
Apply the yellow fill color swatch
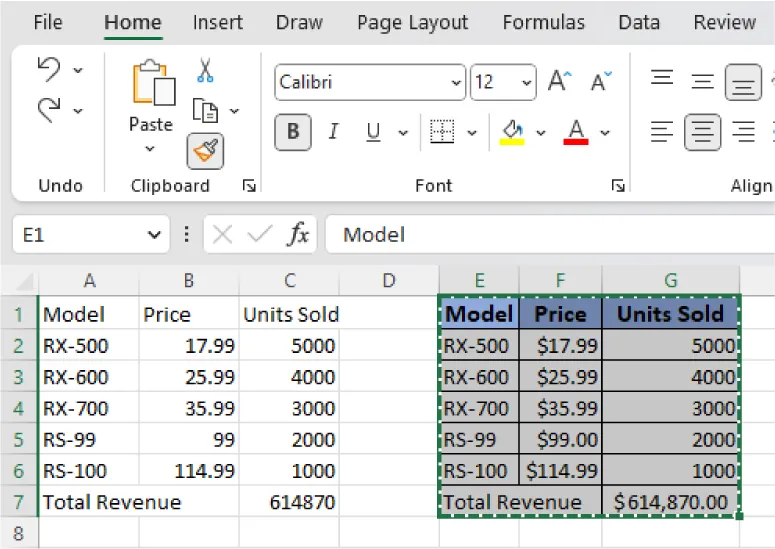click(512, 132)
